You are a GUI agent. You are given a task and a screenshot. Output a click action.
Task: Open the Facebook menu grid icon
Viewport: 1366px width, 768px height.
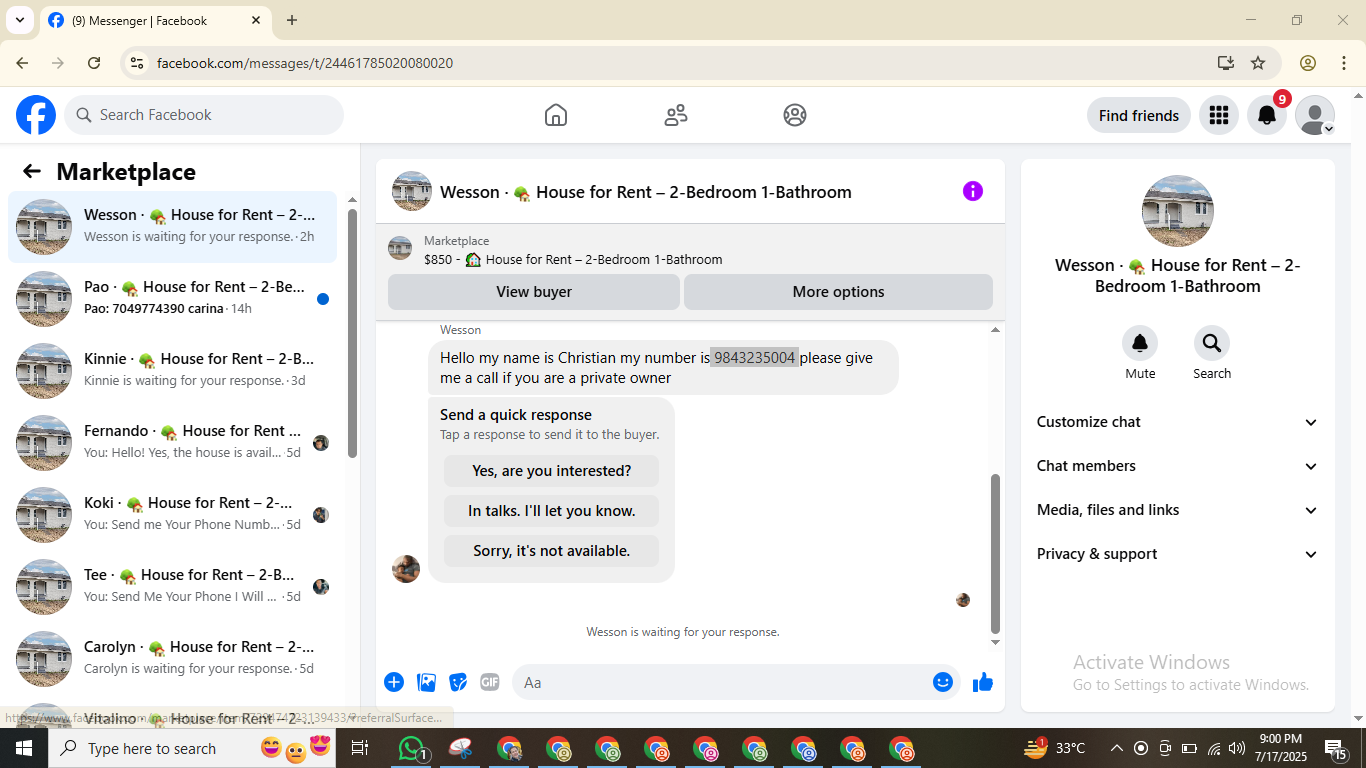coord(1218,115)
